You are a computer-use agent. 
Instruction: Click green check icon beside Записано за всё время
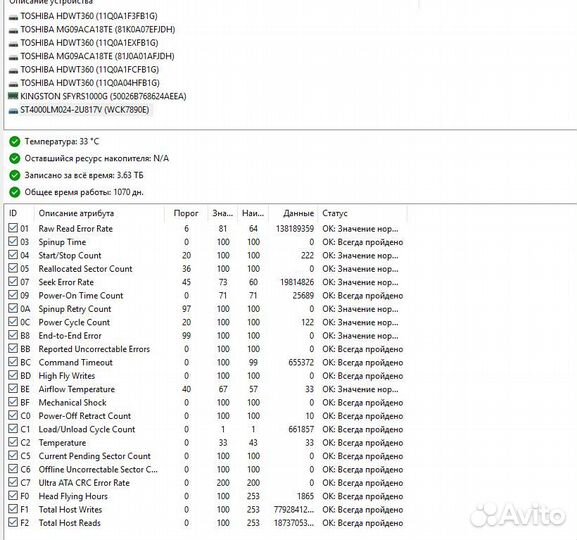(15, 175)
